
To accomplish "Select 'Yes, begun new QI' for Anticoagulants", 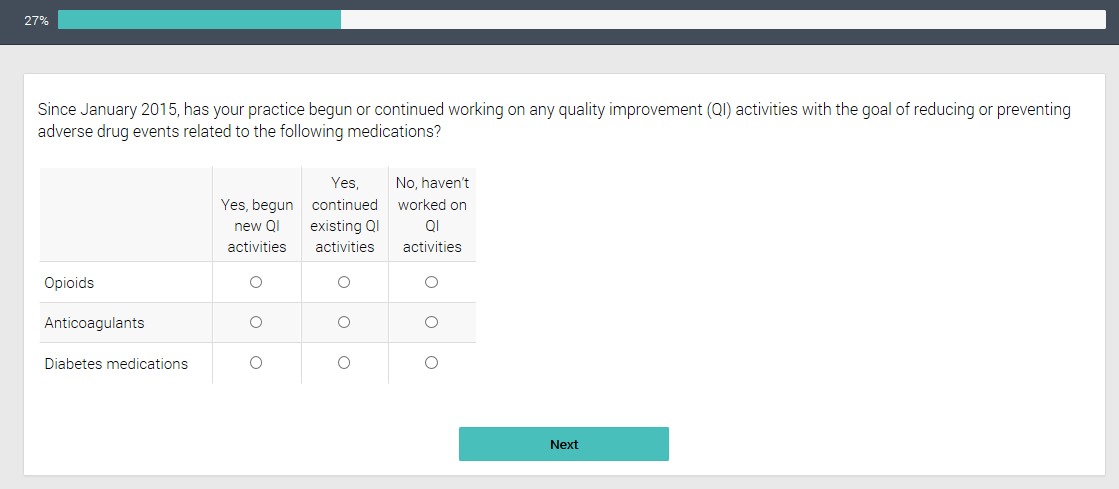I will tap(256, 322).
